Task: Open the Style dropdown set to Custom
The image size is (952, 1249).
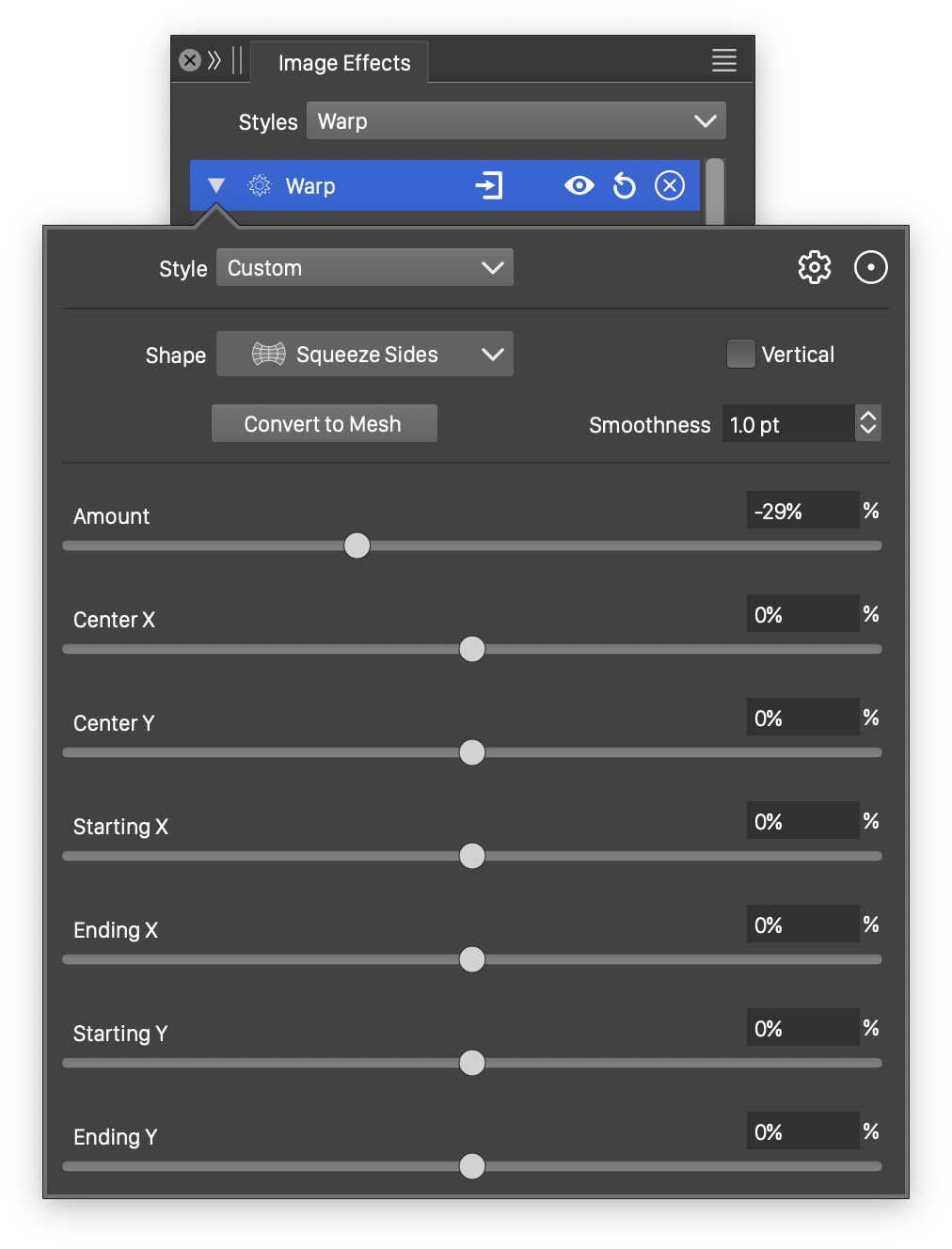Action: [365, 268]
